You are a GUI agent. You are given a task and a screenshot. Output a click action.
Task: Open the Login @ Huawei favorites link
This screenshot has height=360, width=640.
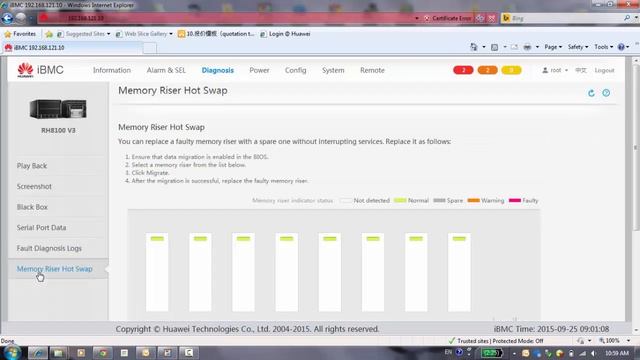click(285, 34)
